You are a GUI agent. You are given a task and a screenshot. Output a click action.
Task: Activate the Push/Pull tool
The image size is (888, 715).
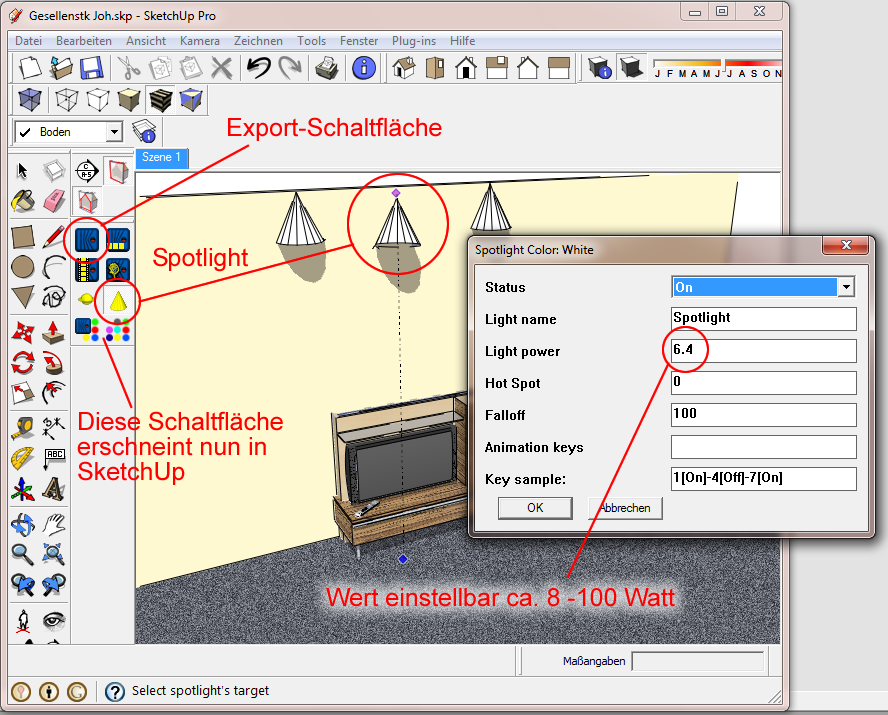(54, 331)
